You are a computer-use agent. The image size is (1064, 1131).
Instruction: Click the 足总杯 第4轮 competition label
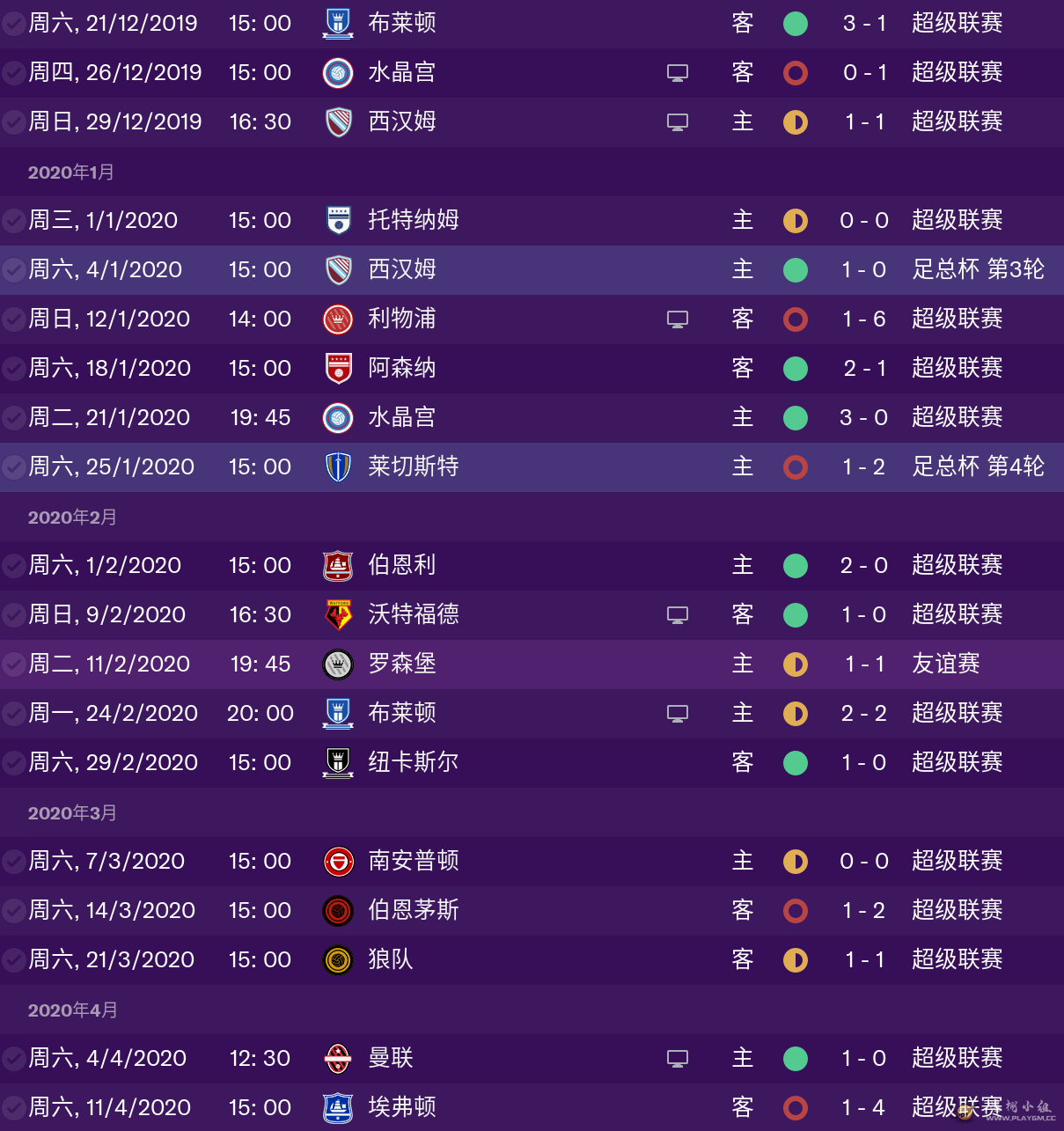[x=978, y=466]
